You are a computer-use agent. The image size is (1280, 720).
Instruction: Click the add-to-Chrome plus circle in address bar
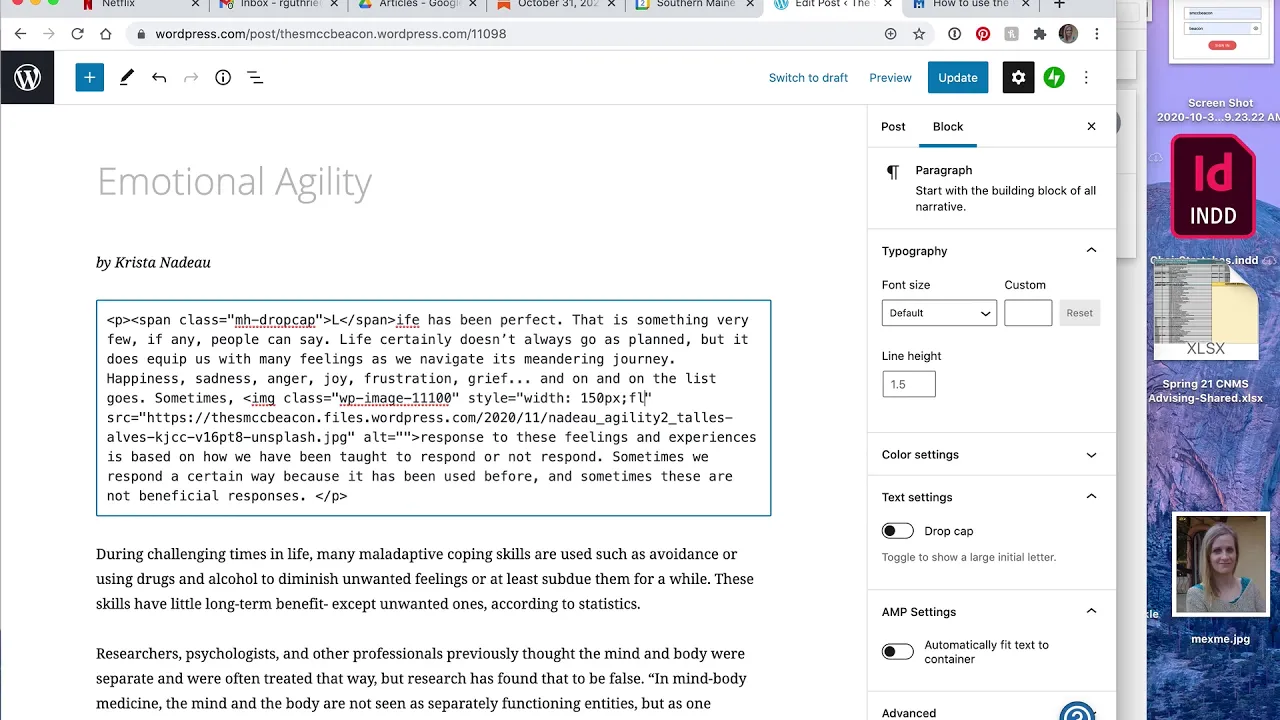[890, 33]
